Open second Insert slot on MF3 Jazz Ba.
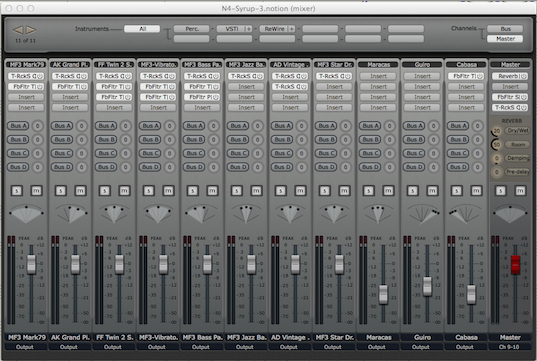 (x=247, y=87)
